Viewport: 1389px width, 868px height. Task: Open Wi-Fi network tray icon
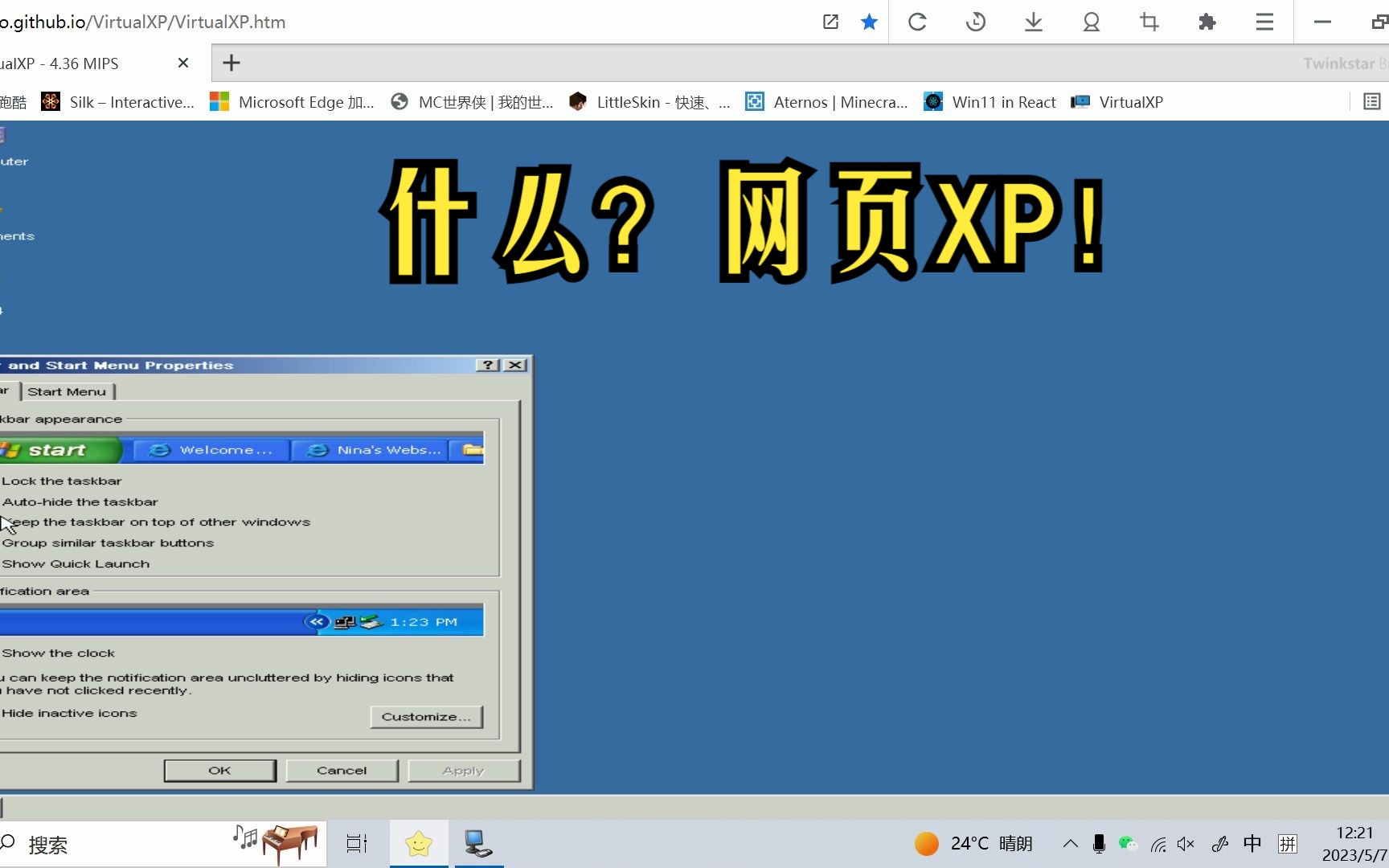tap(1158, 844)
